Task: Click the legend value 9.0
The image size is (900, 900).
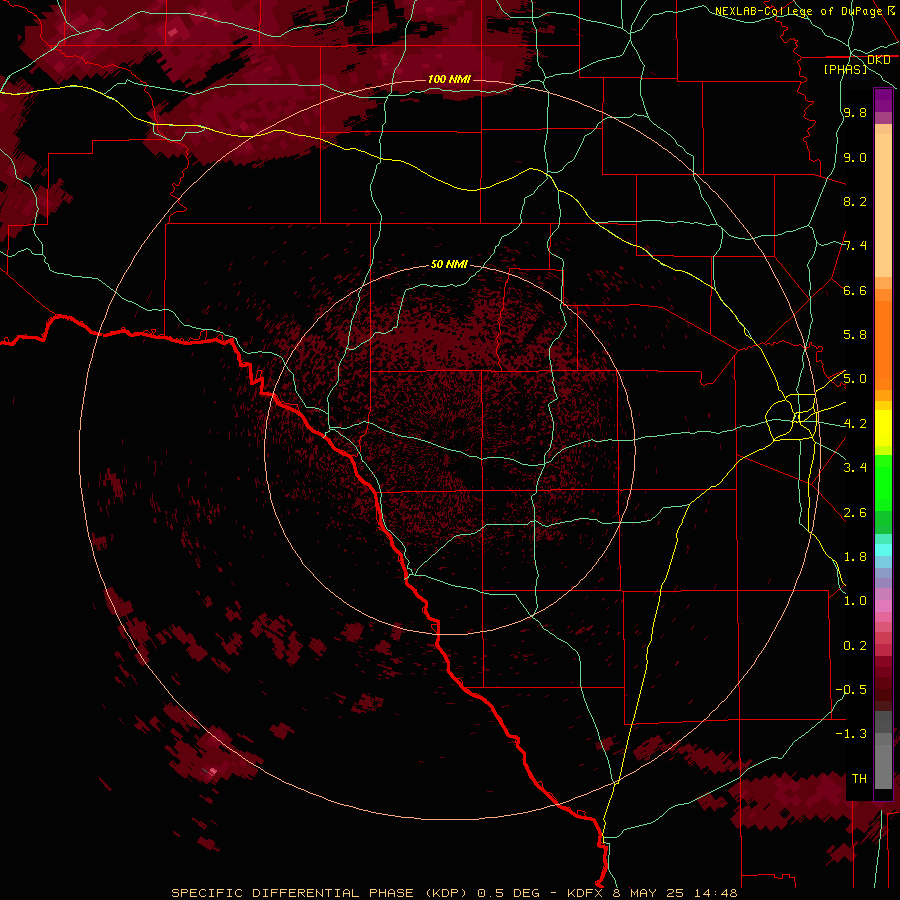Action: point(855,157)
